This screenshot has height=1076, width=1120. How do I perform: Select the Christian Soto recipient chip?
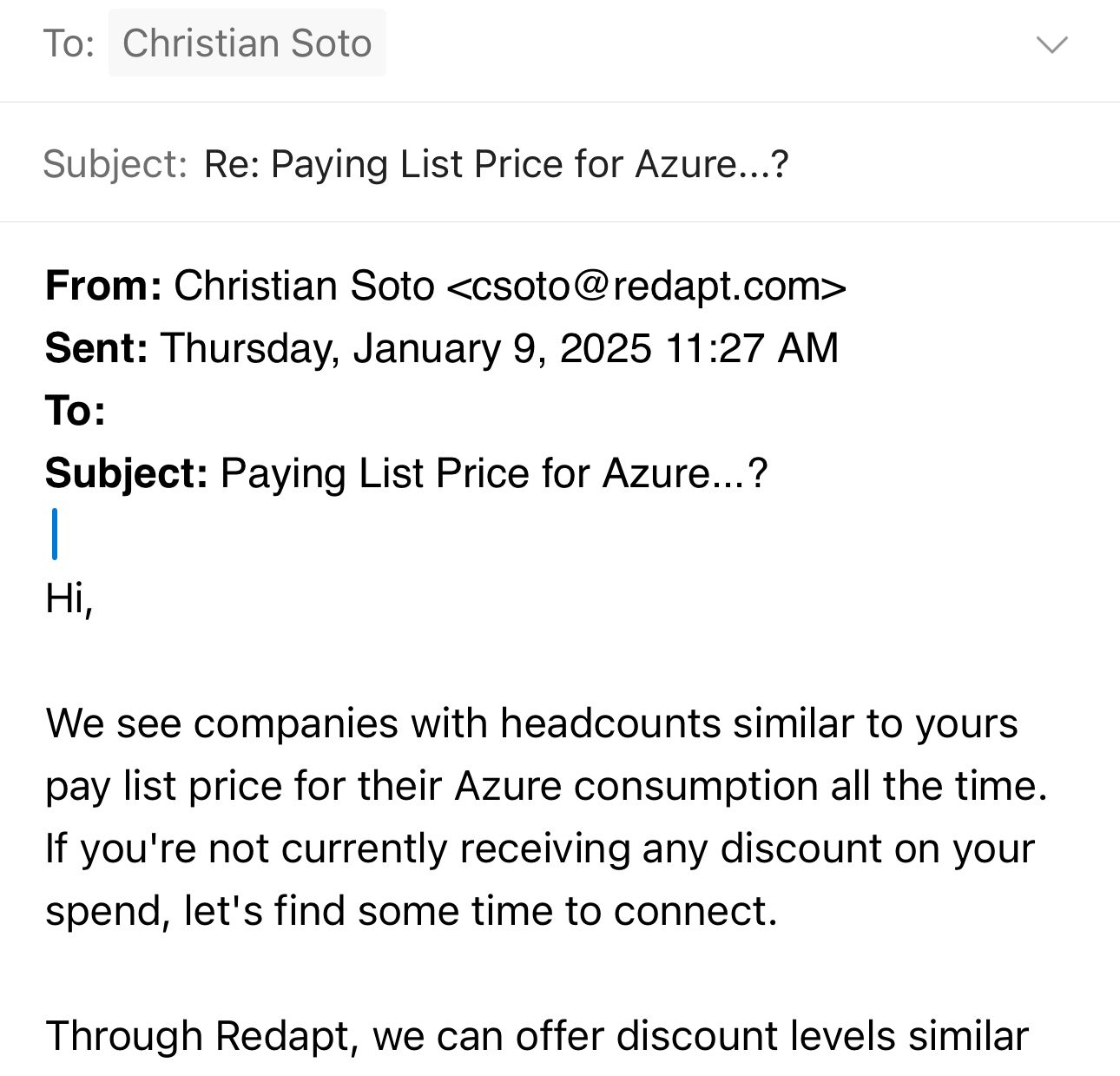tap(247, 43)
